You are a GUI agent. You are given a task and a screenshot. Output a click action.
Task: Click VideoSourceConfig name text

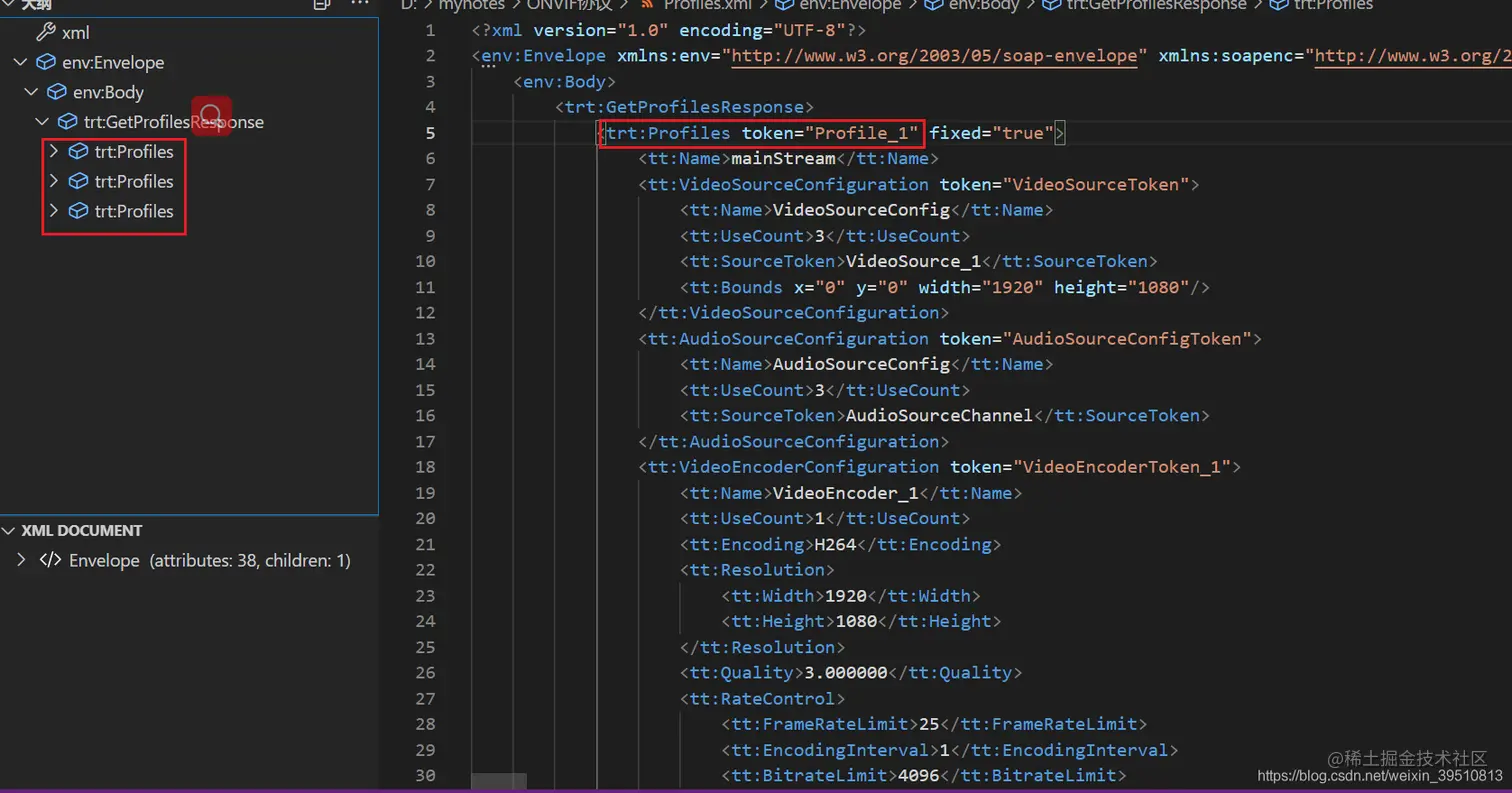[861, 210]
